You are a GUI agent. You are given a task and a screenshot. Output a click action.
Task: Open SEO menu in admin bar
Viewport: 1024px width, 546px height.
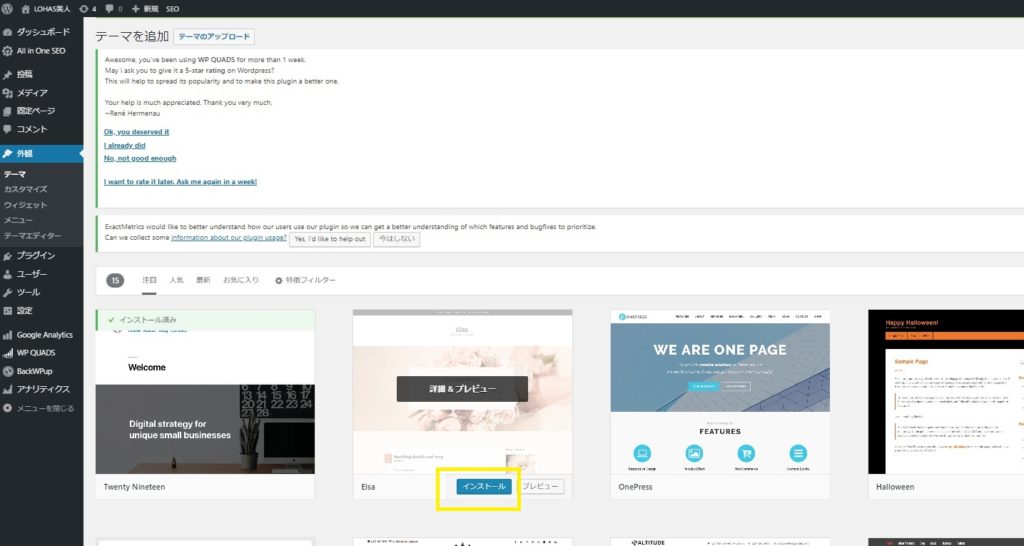pyautogui.click(x=172, y=8)
